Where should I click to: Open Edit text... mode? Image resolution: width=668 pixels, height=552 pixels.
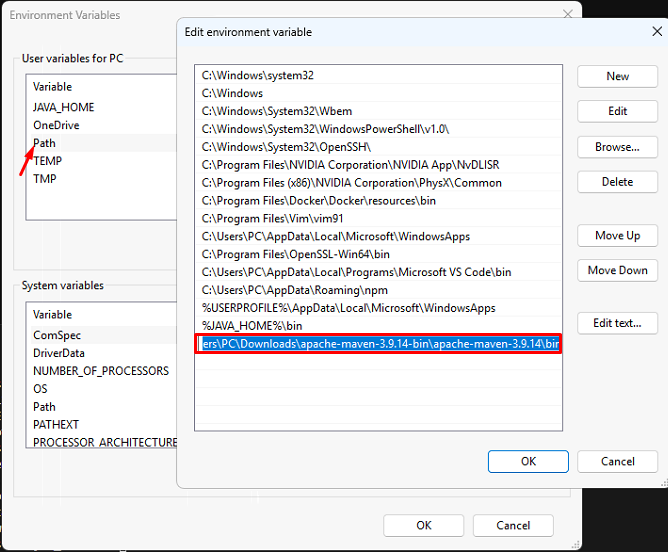point(617,323)
